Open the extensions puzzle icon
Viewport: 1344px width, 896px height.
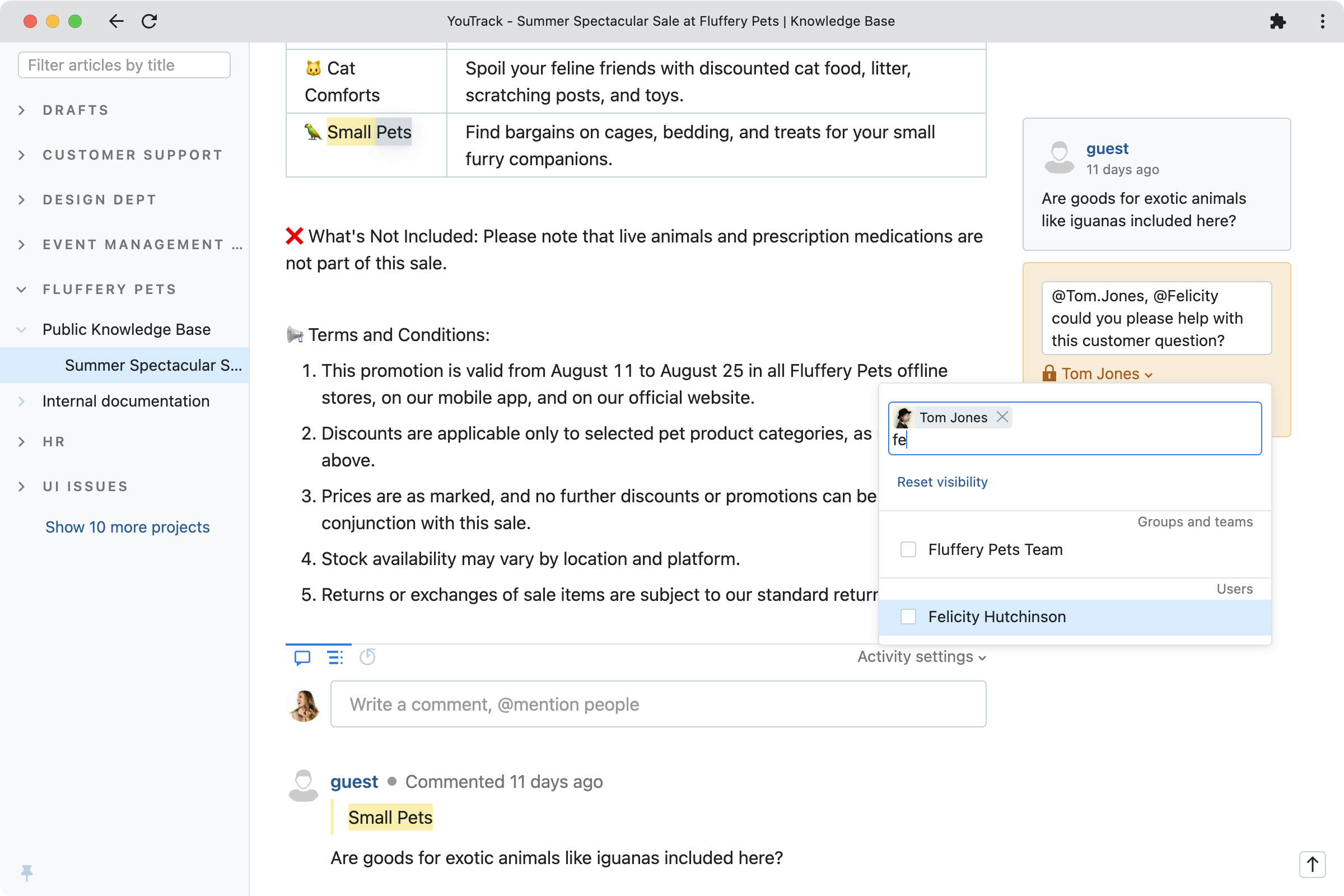[1278, 21]
